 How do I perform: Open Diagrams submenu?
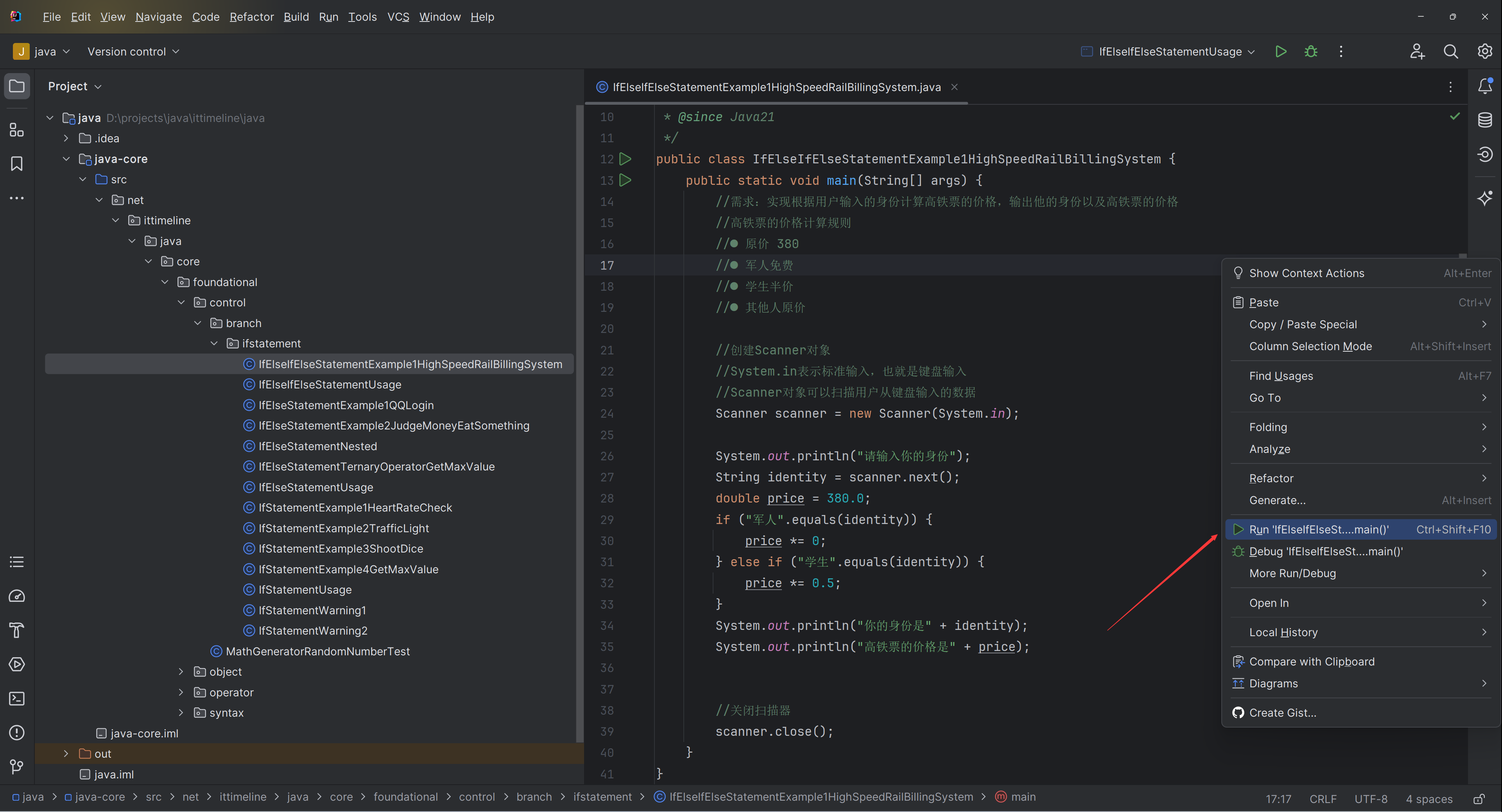pos(1360,683)
